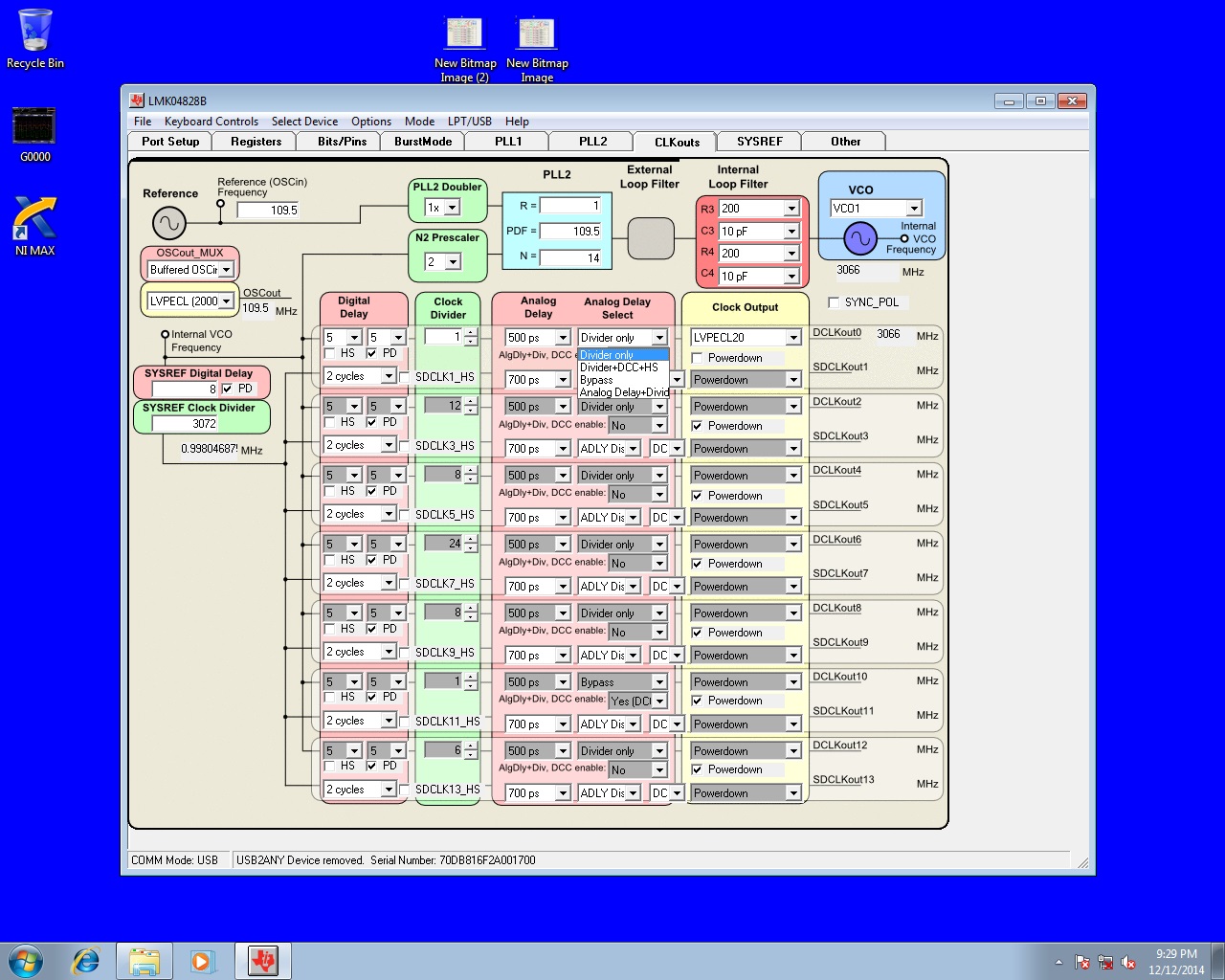Screen dimensions: 1225x980
Task: Enable the SDCLK1_HS checkbox
Action: tap(404, 377)
